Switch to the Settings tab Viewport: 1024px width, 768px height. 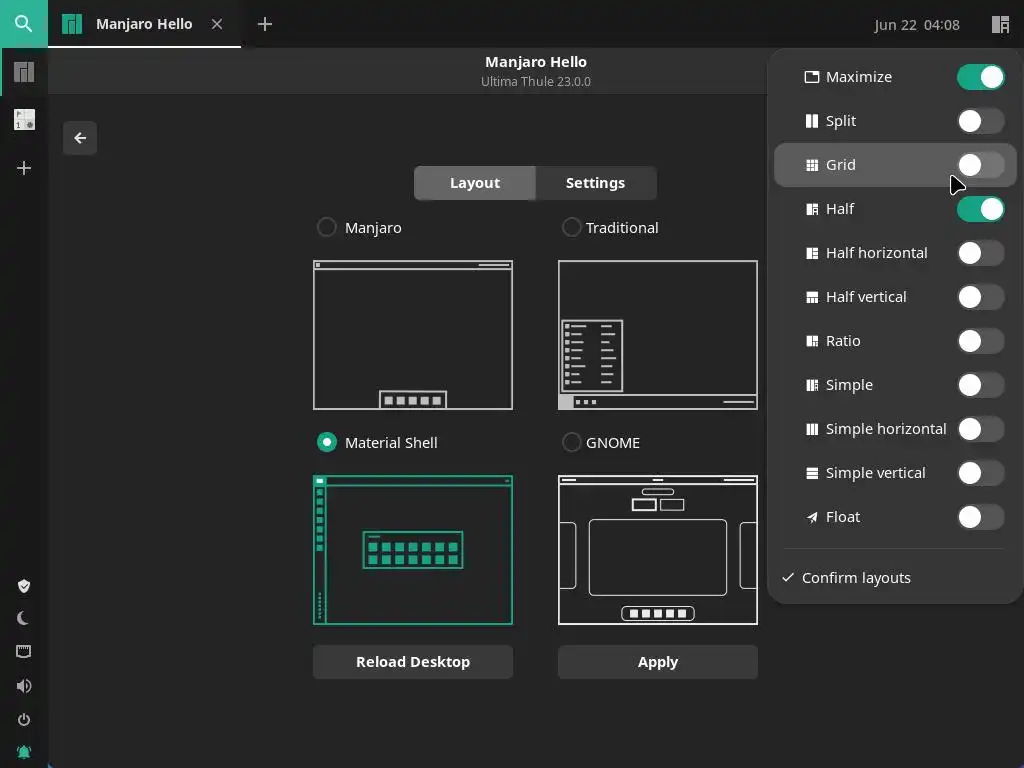coord(596,183)
